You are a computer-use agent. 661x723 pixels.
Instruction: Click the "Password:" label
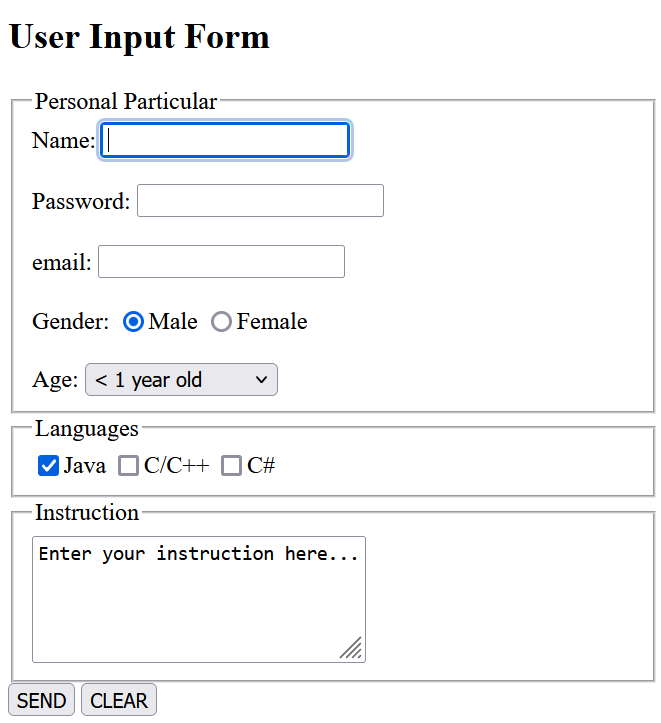tap(81, 202)
